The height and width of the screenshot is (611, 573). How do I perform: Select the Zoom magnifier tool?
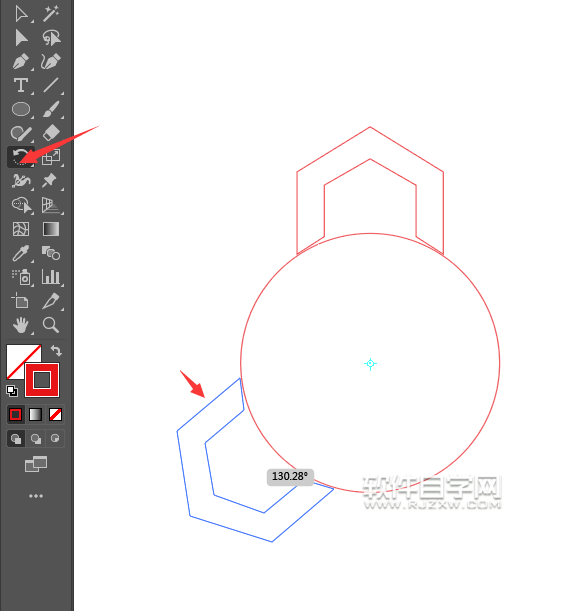coord(51,325)
